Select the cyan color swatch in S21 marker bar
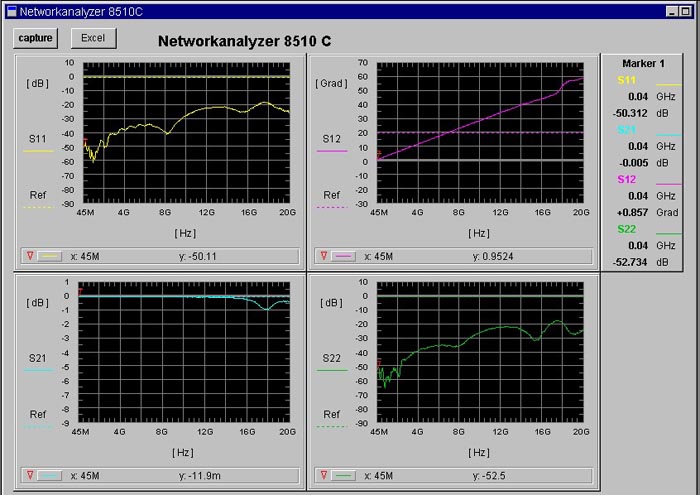This screenshot has width=700, height=495. point(50,475)
